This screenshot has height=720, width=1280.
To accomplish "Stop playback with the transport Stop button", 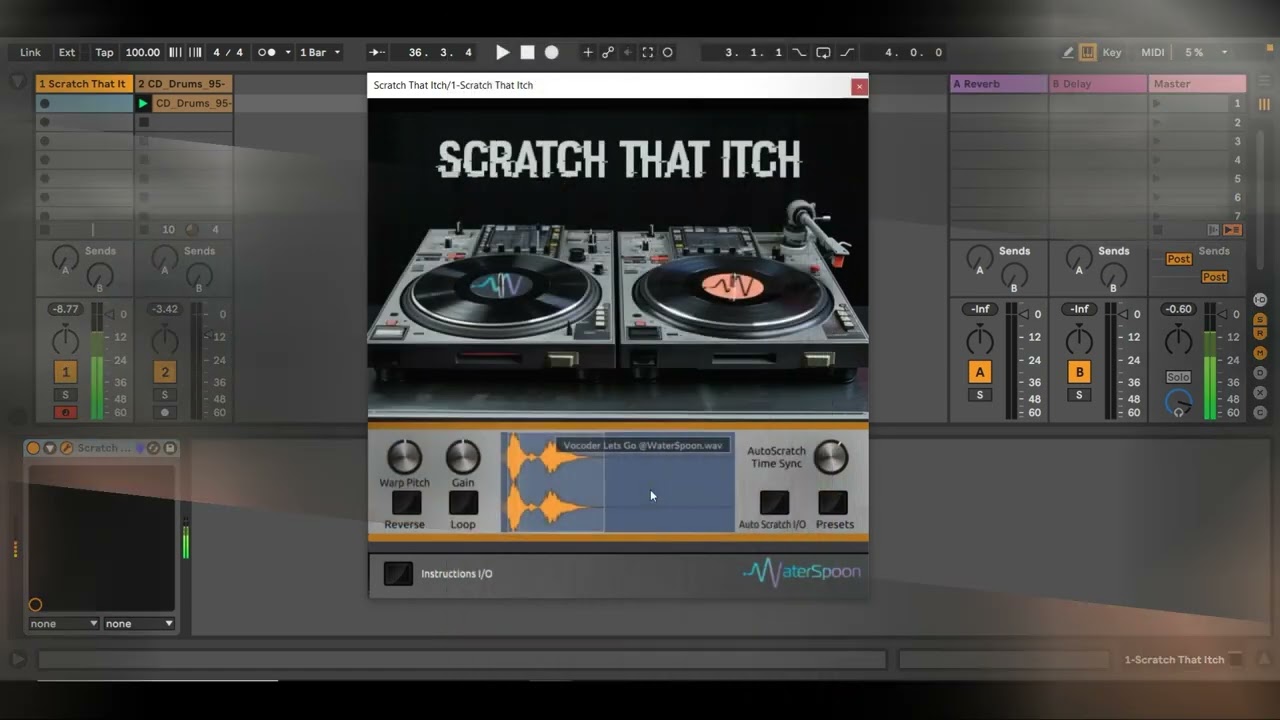I will [527, 52].
